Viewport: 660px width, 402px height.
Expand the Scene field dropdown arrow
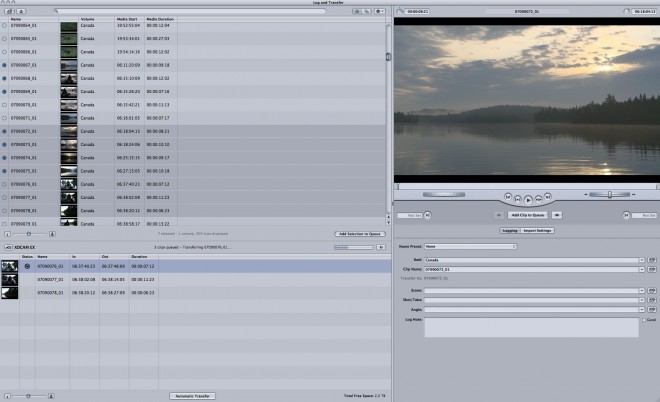(640, 291)
